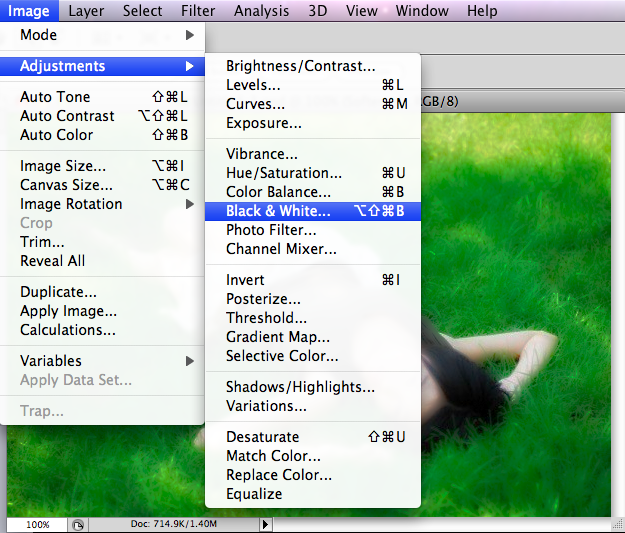
Task: Choose Auto Tone
Action: [102, 97]
